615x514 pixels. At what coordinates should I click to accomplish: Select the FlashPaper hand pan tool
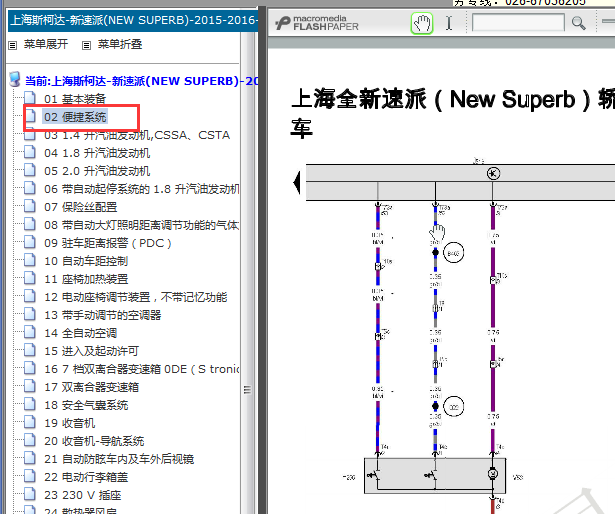[x=422, y=23]
